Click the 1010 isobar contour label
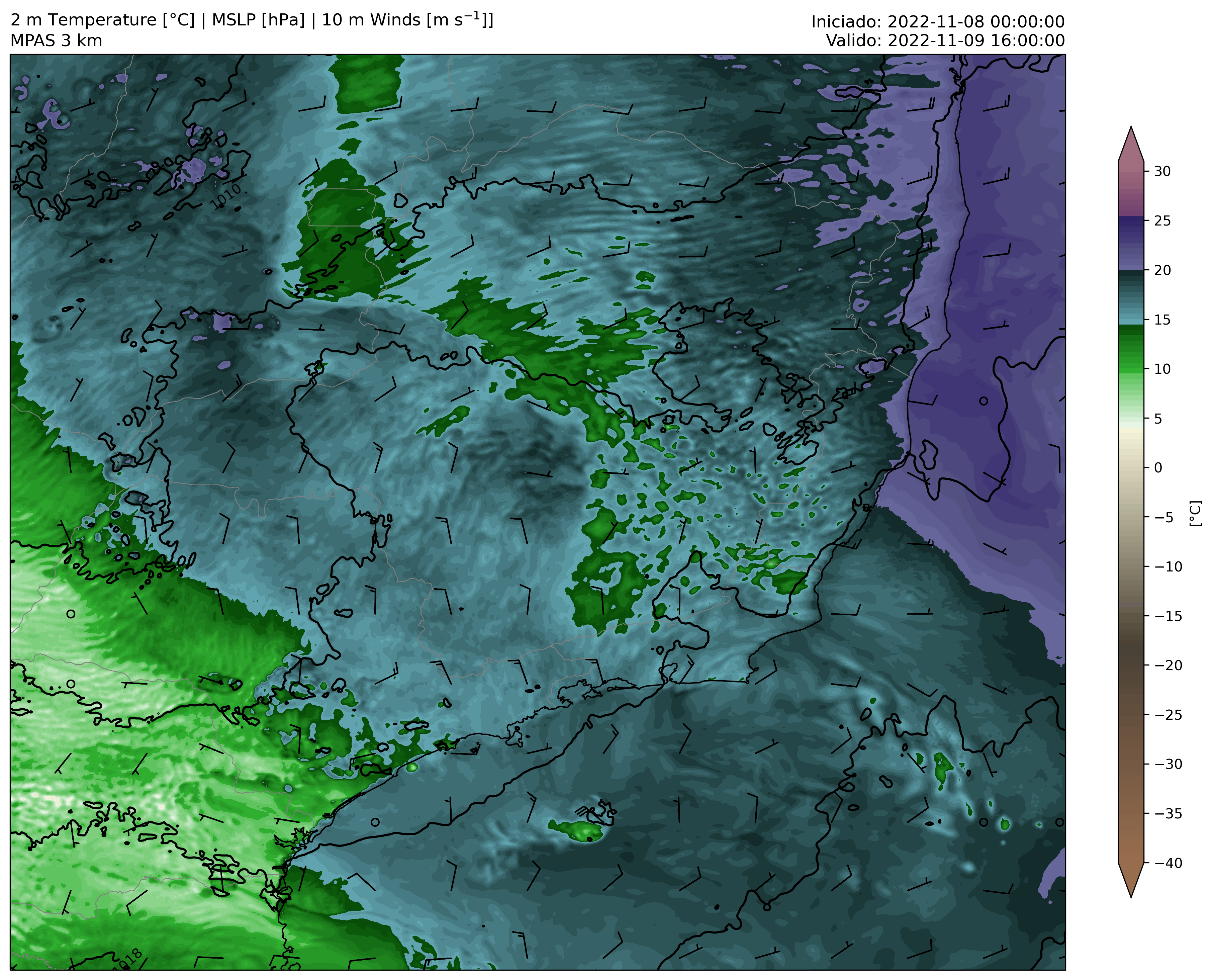 pyautogui.click(x=226, y=196)
